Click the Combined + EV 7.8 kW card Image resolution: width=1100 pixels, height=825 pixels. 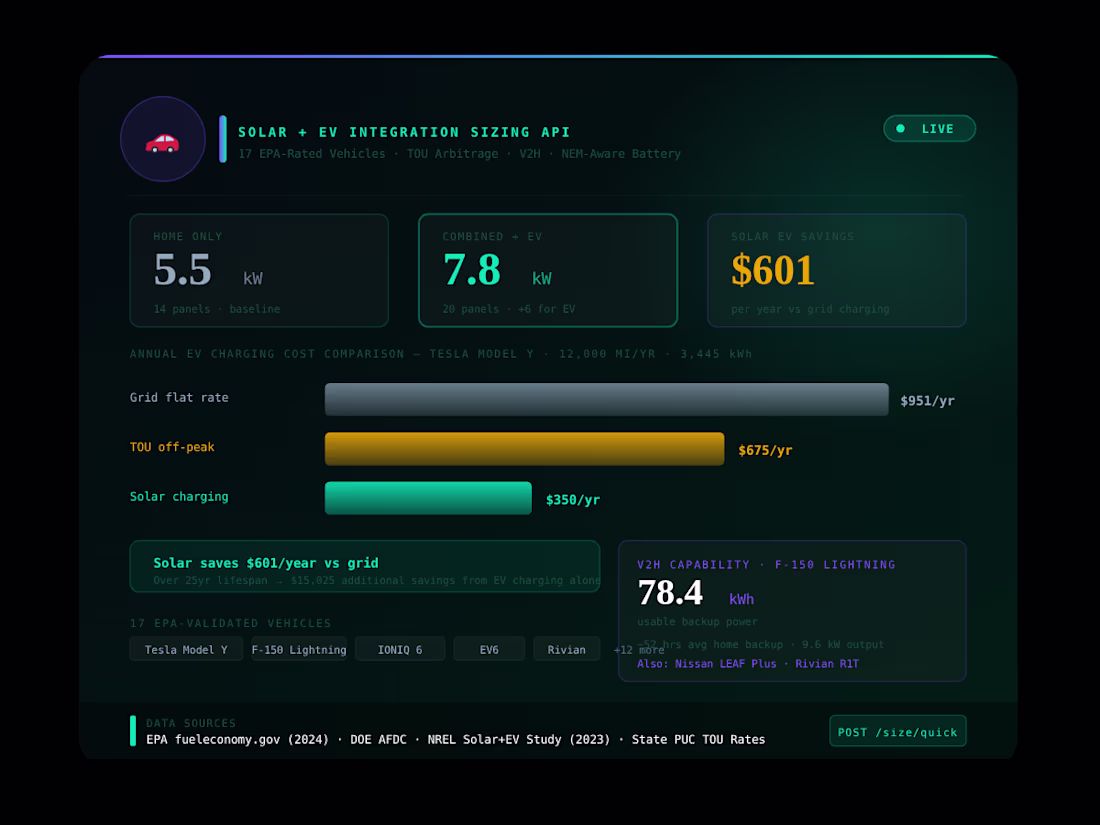pyautogui.click(x=548, y=270)
